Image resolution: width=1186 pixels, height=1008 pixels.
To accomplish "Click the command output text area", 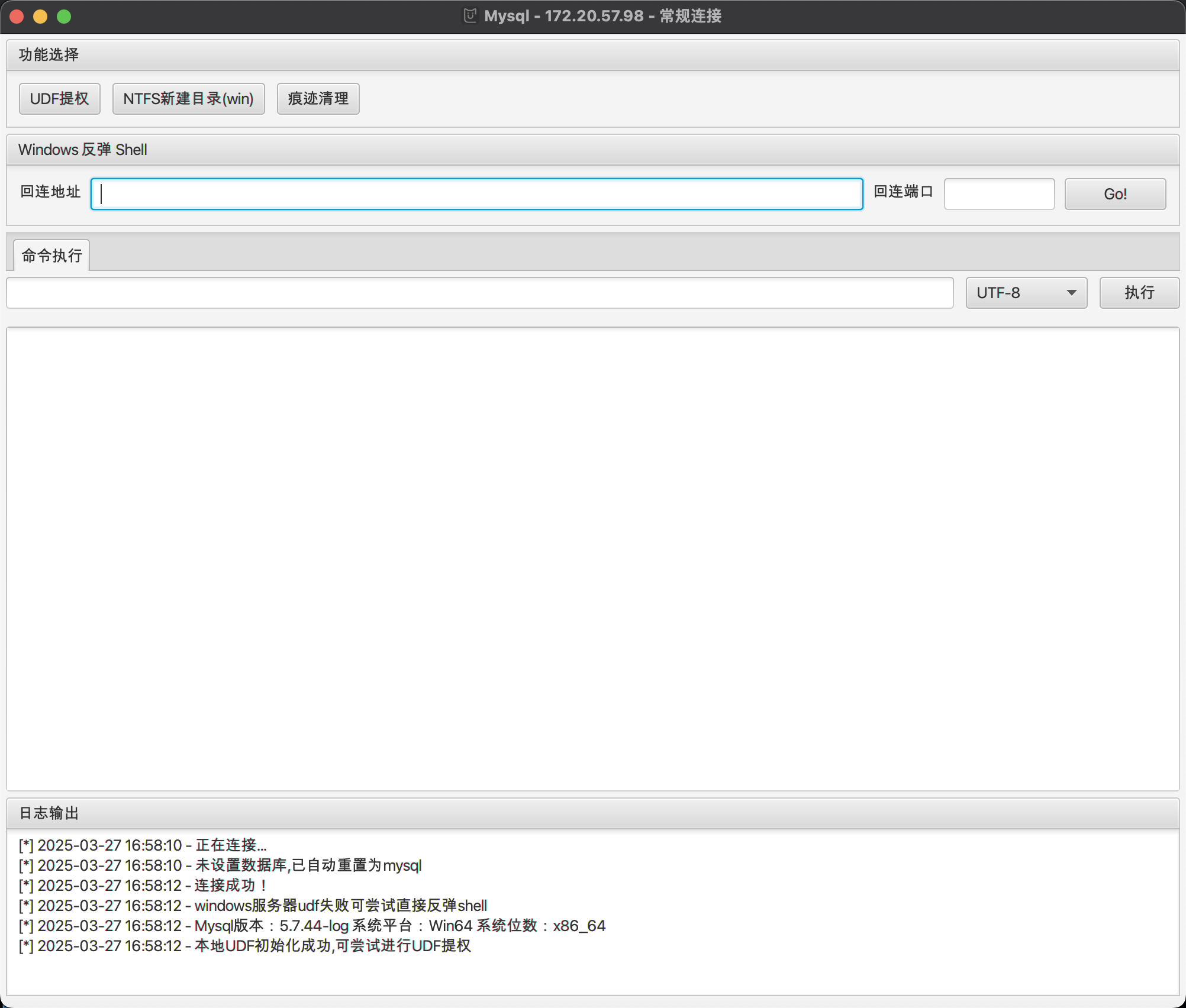I will pyautogui.click(x=593, y=558).
